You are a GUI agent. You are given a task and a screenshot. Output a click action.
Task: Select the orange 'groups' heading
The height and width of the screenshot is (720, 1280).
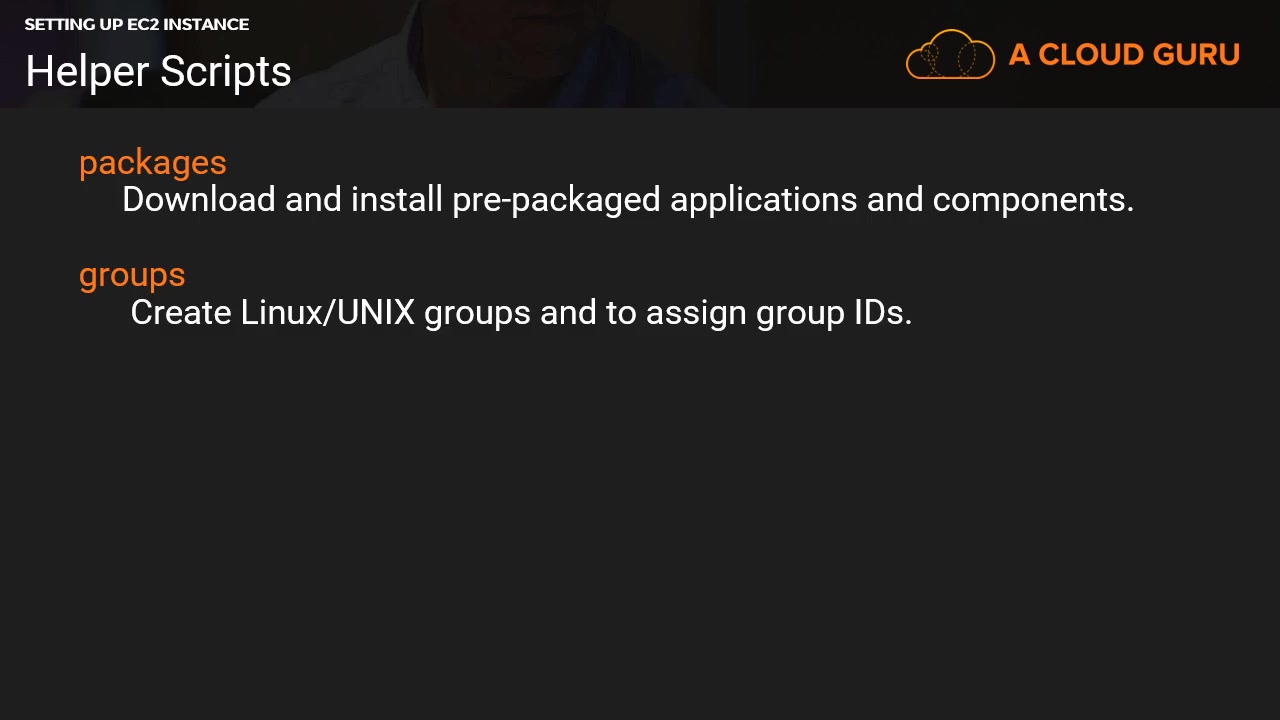click(x=132, y=275)
